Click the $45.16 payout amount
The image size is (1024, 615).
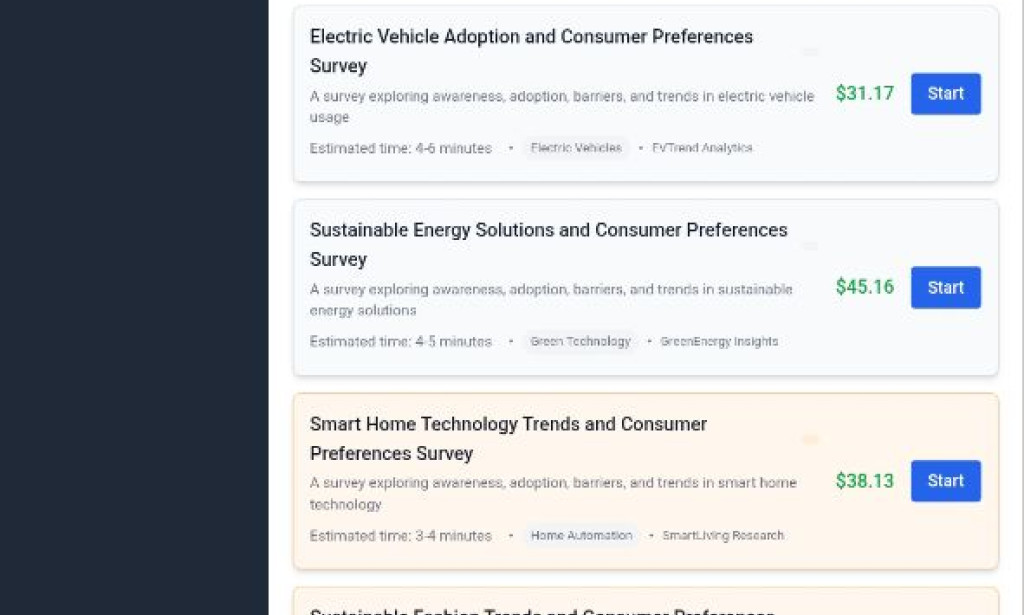[x=864, y=287]
